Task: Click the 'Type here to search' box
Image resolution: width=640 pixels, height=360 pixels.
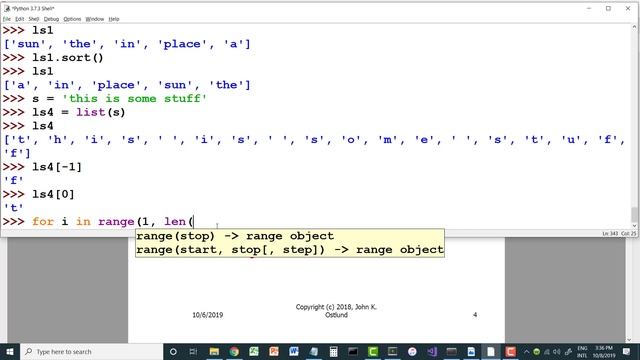Action: [91, 351]
